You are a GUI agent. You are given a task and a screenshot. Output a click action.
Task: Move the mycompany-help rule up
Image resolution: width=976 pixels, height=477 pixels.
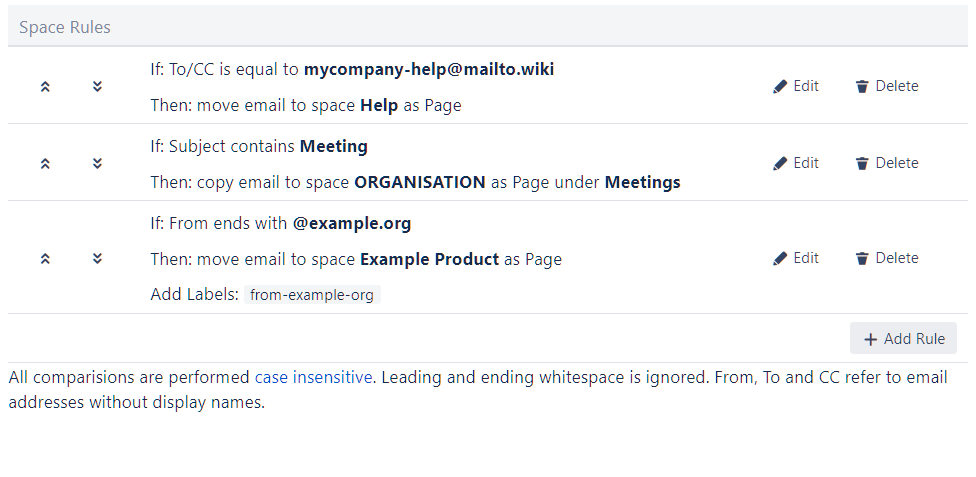point(45,86)
